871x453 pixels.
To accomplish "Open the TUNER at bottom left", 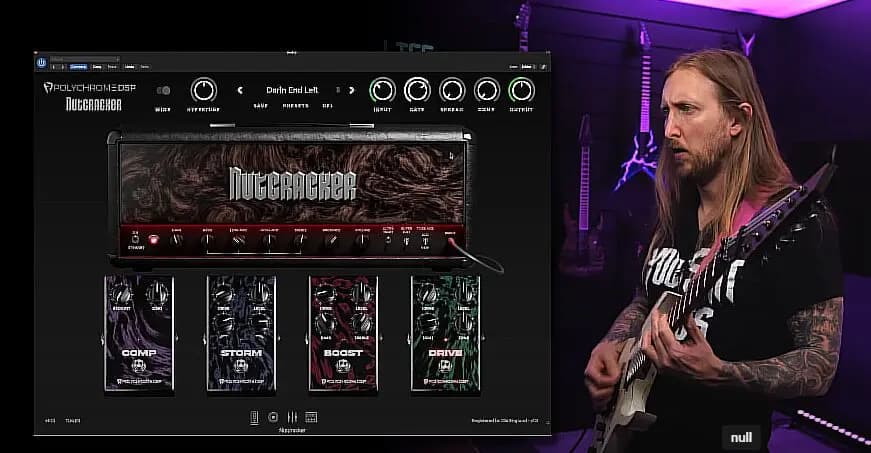I will [73, 421].
